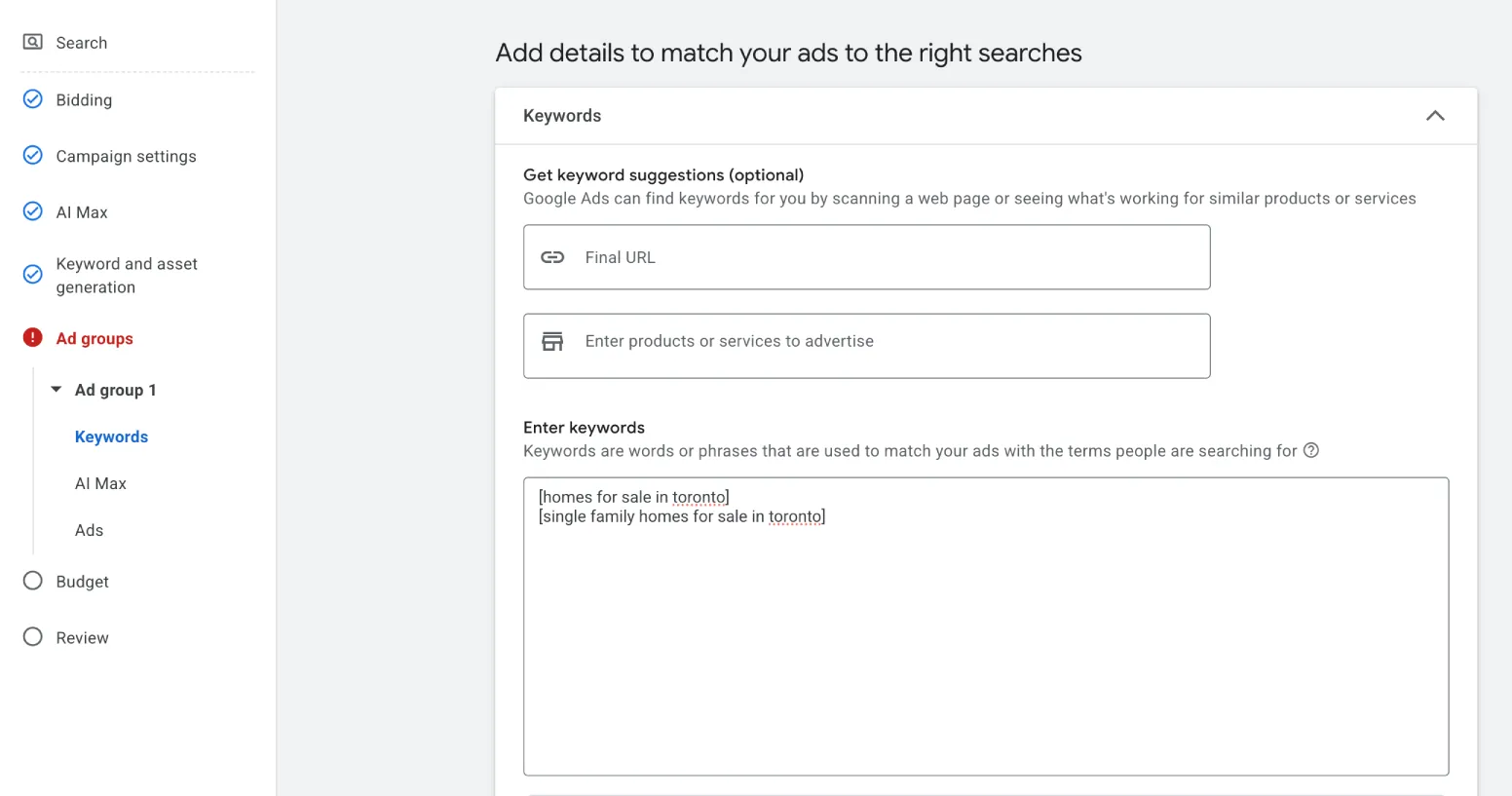1512x796 pixels.
Task: Click the Campaign settings checkmark icon
Action: pos(33,156)
